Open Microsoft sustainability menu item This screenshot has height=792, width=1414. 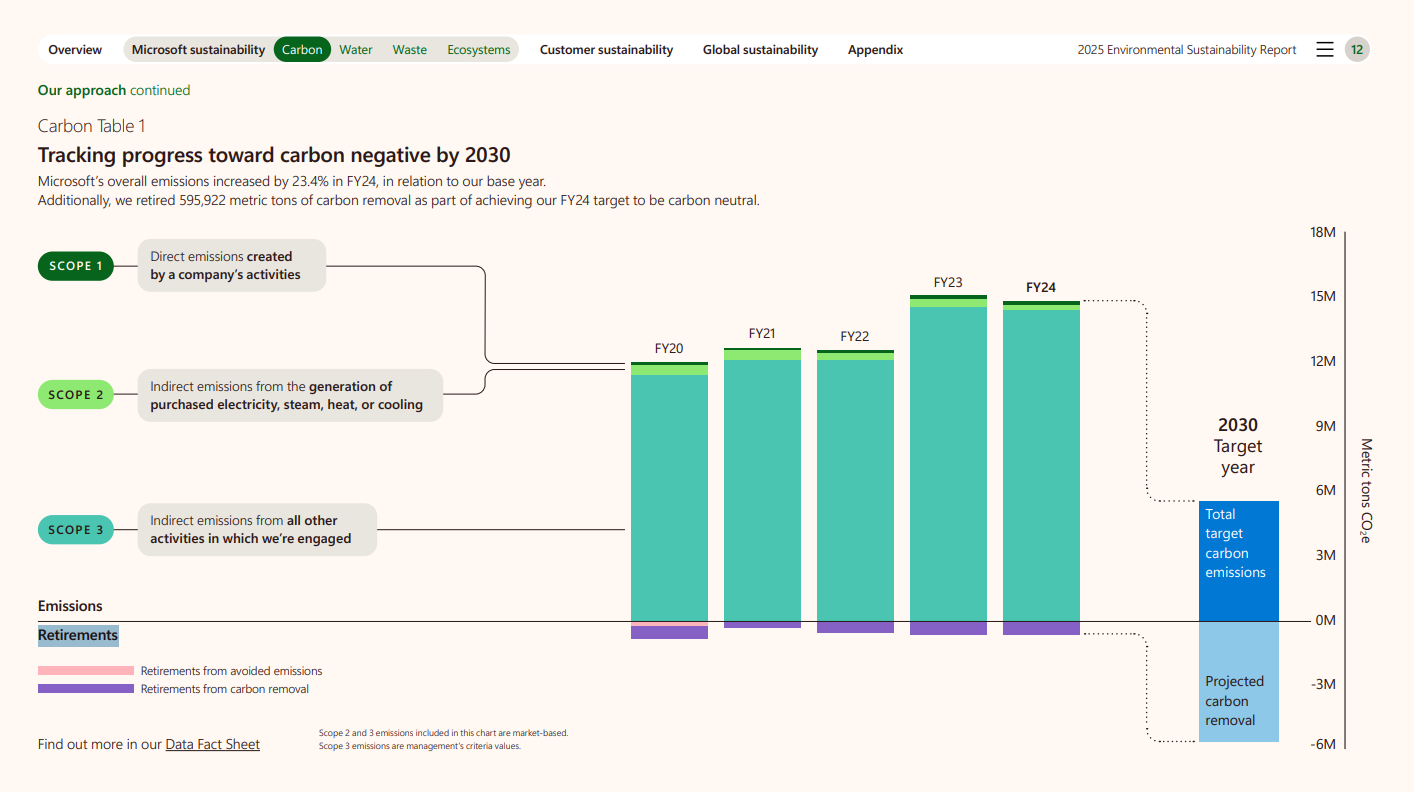click(198, 50)
